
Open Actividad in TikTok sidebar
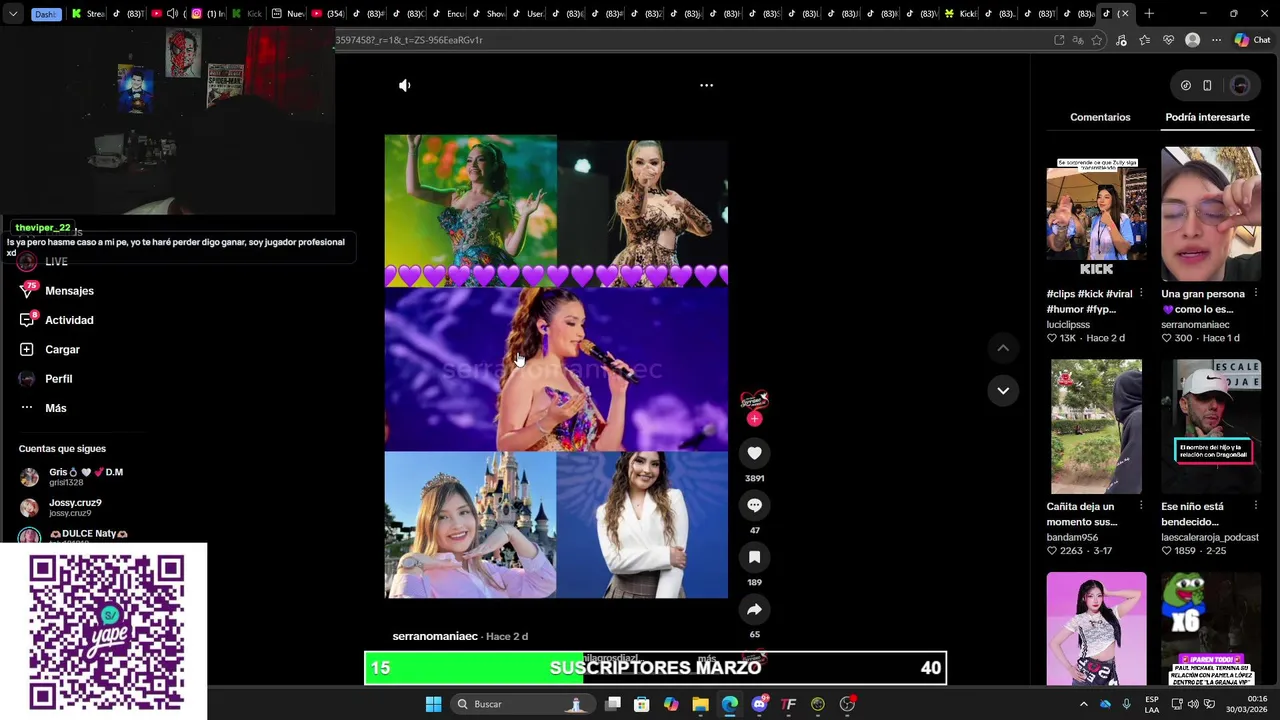69,320
